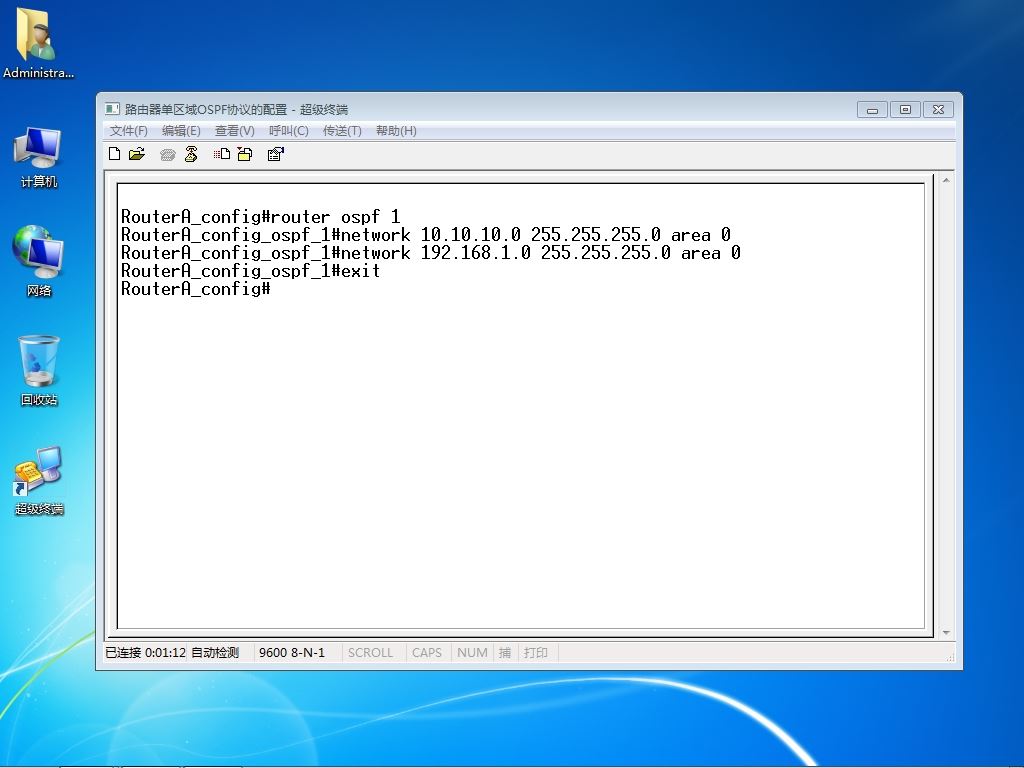Screen dimensions: 1024x768
Task: Click the terminal scrollbar down arrow
Action: (946, 632)
